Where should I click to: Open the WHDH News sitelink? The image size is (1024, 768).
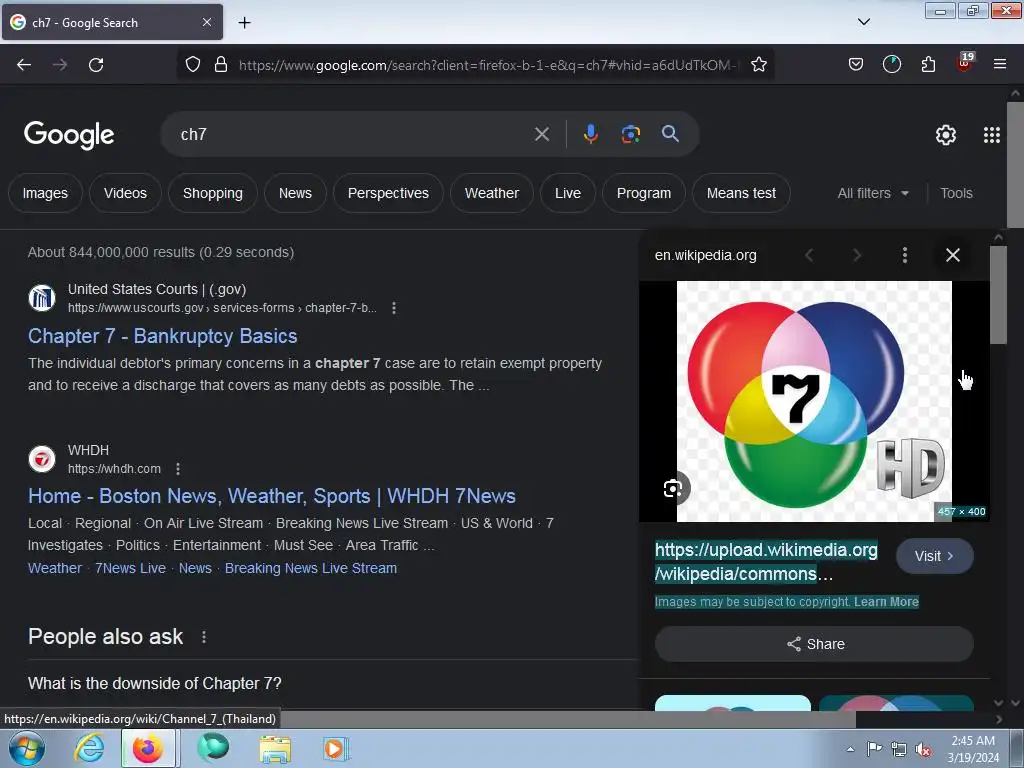pyautogui.click(x=195, y=568)
